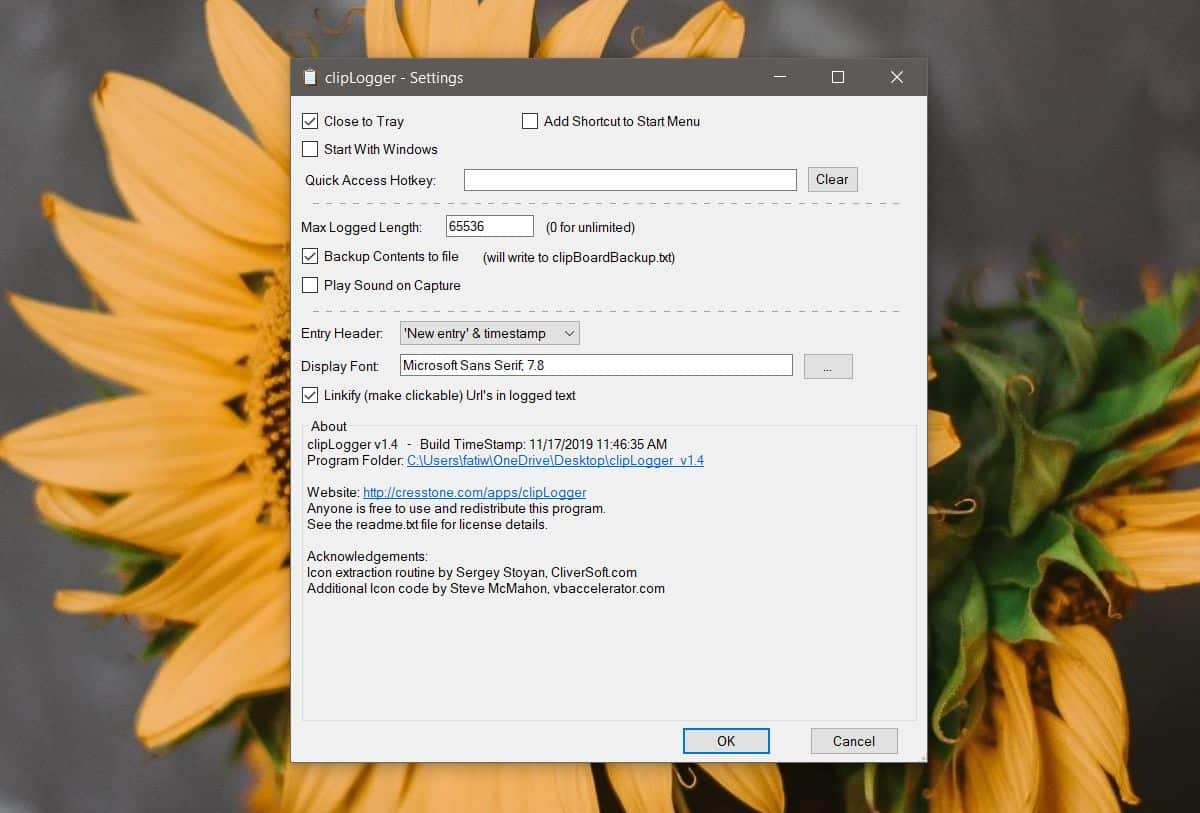This screenshot has width=1200, height=813.
Task: Click 'Acknowledgements:' heading text
Action: tap(367, 556)
